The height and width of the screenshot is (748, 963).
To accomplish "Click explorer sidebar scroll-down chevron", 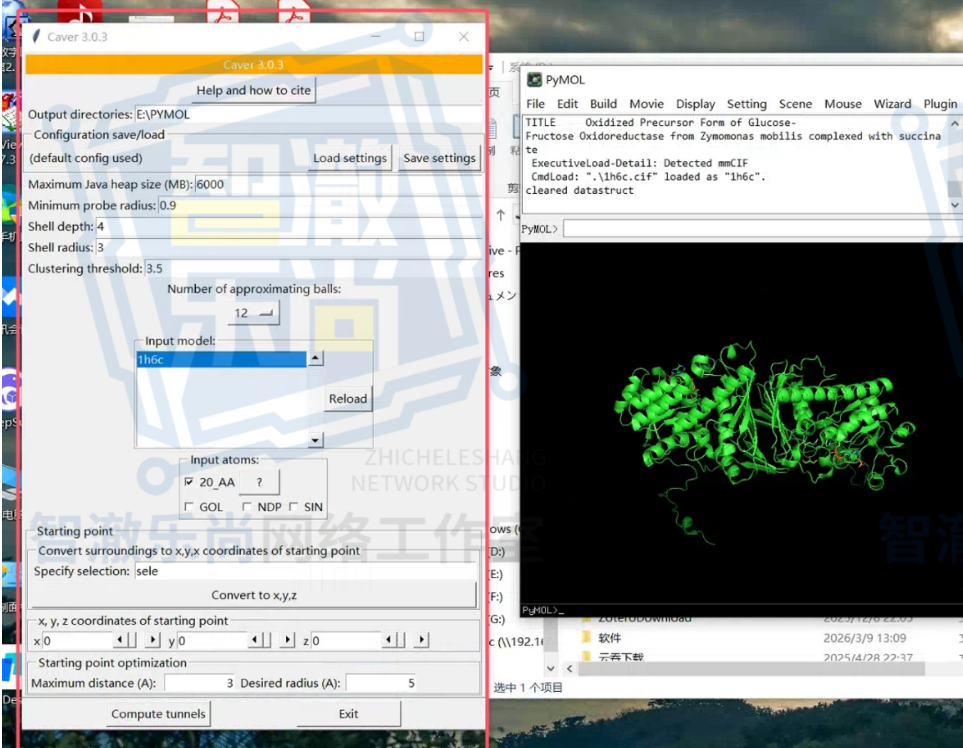I will coord(550,668).
